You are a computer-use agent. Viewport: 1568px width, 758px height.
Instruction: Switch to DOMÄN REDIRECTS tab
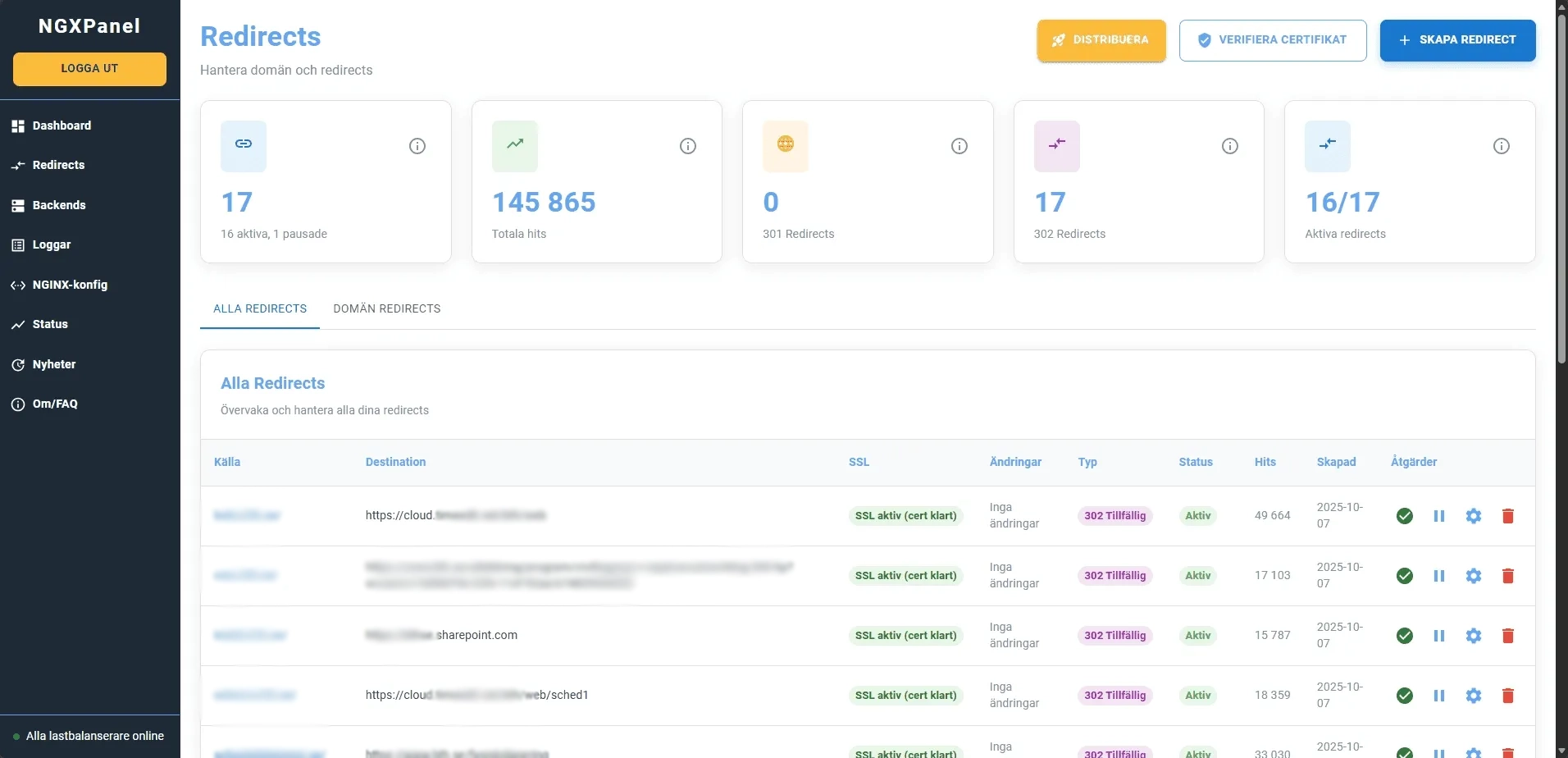click(x=387, y=308)
